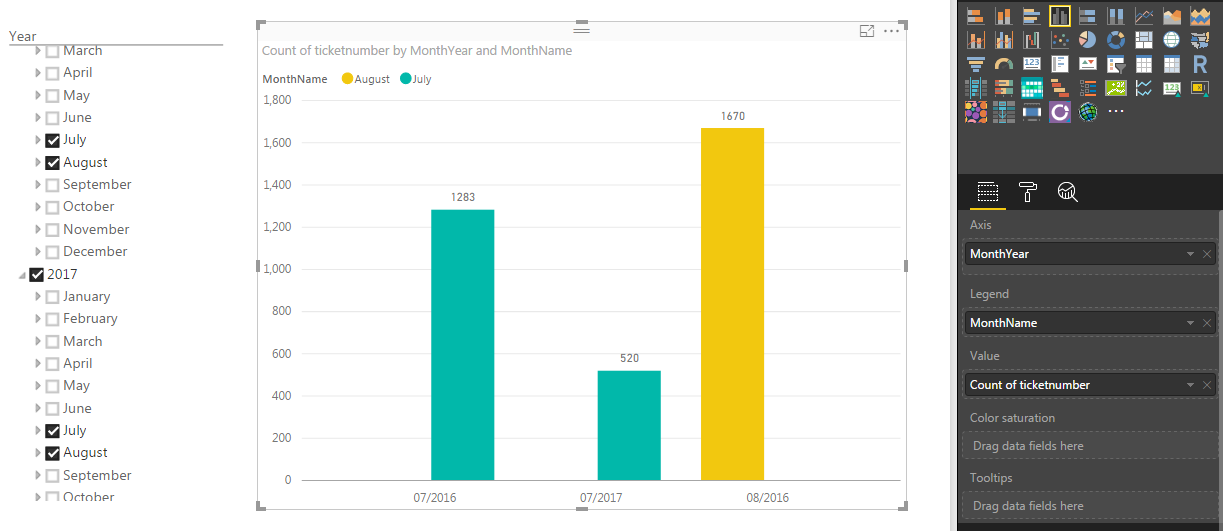This screenshot has height=531, width=1223.
Task: Open the MonthYear field dropdown arrow
Action: [1190, 254]
